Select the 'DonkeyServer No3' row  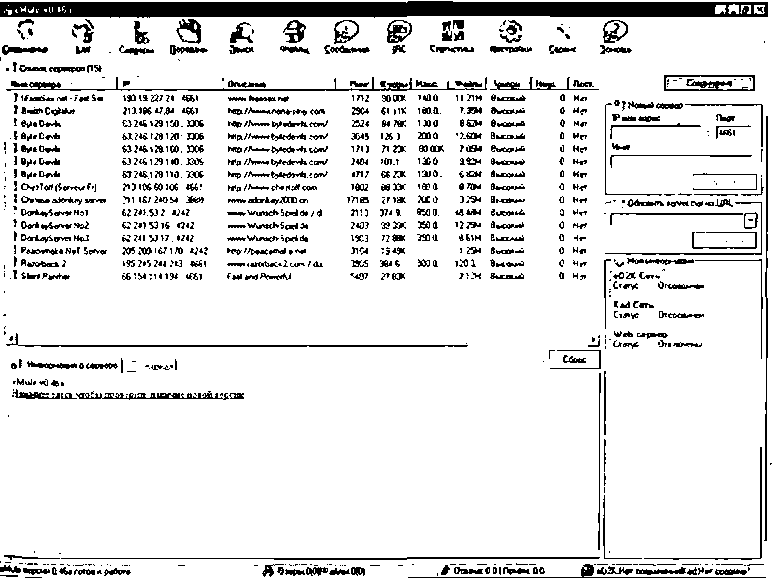(303, 238)
